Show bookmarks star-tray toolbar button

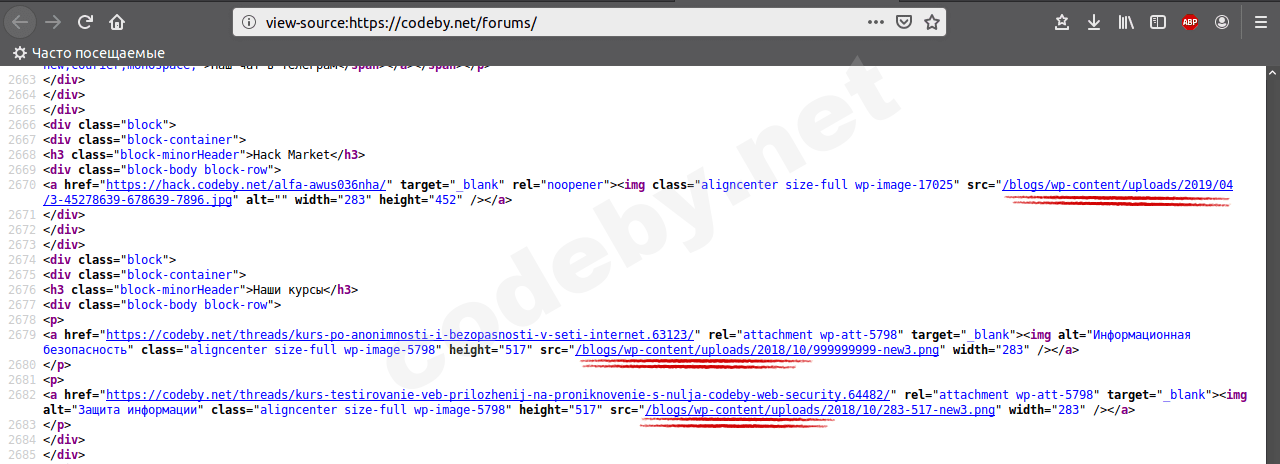[1062, 21]
